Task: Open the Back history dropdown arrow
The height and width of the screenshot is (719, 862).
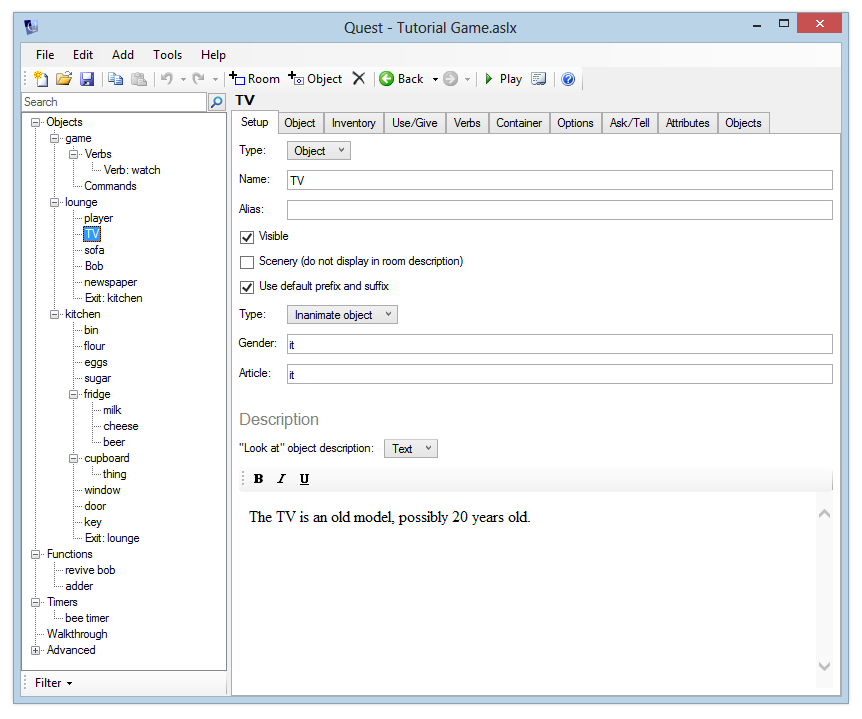Action: pos(435,80)
